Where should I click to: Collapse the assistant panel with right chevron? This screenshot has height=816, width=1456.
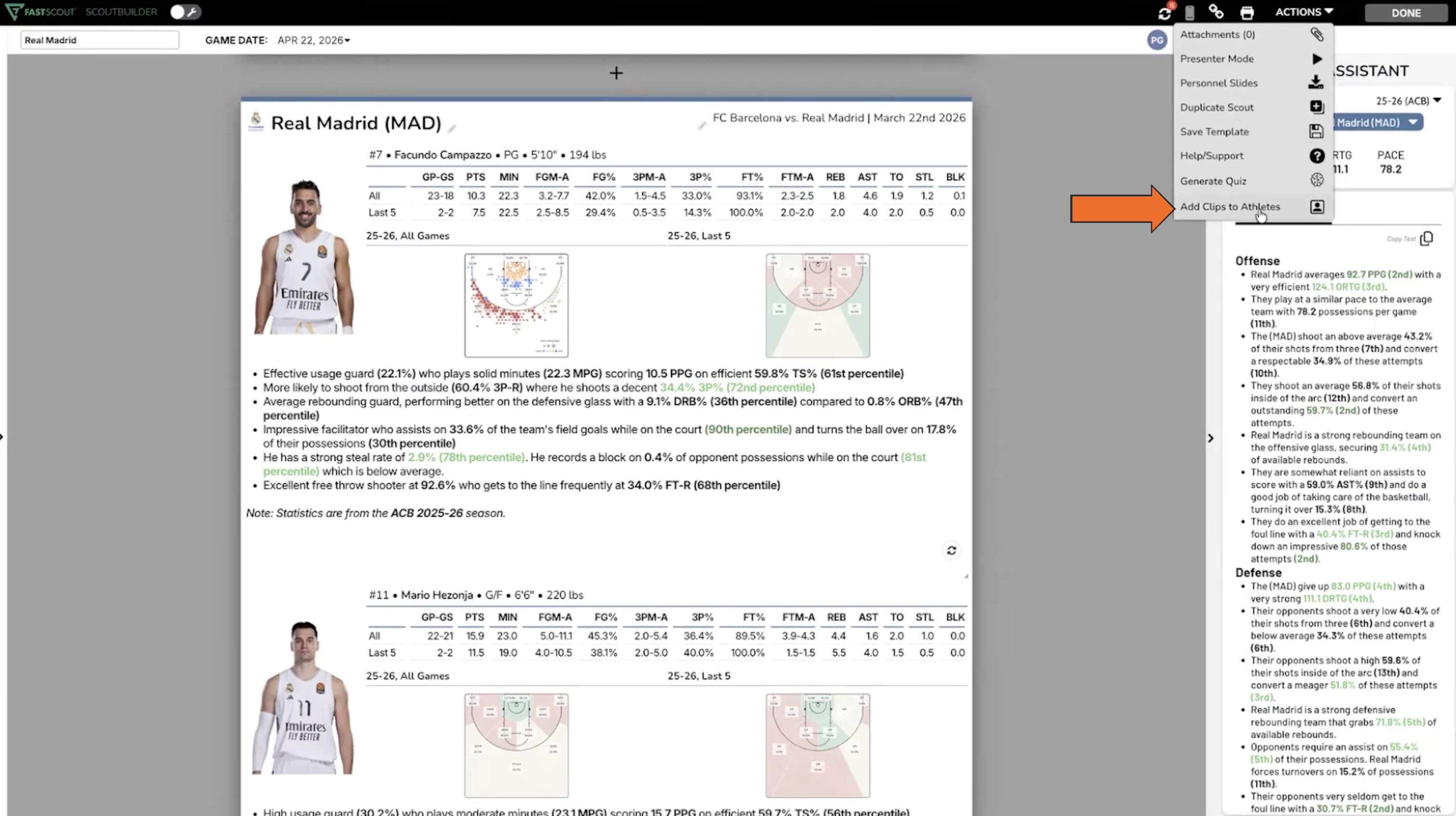[x=1210, y=438]
